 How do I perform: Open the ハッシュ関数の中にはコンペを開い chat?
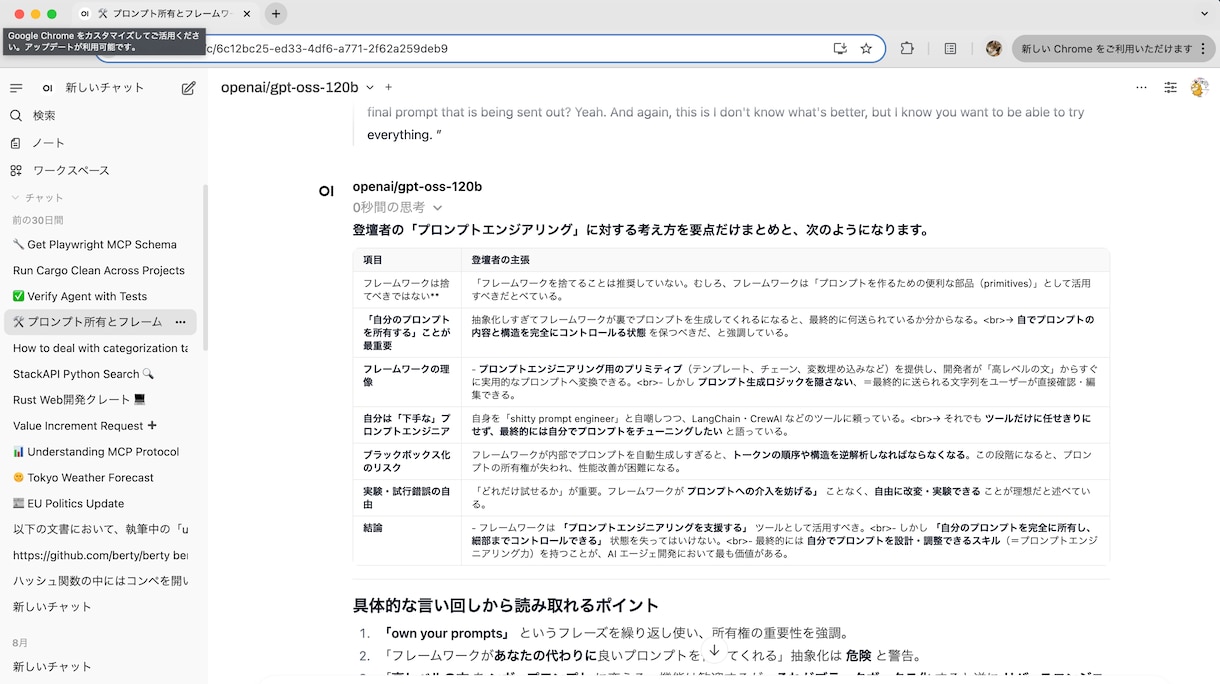pyautogui.click(x=100, y=581)
